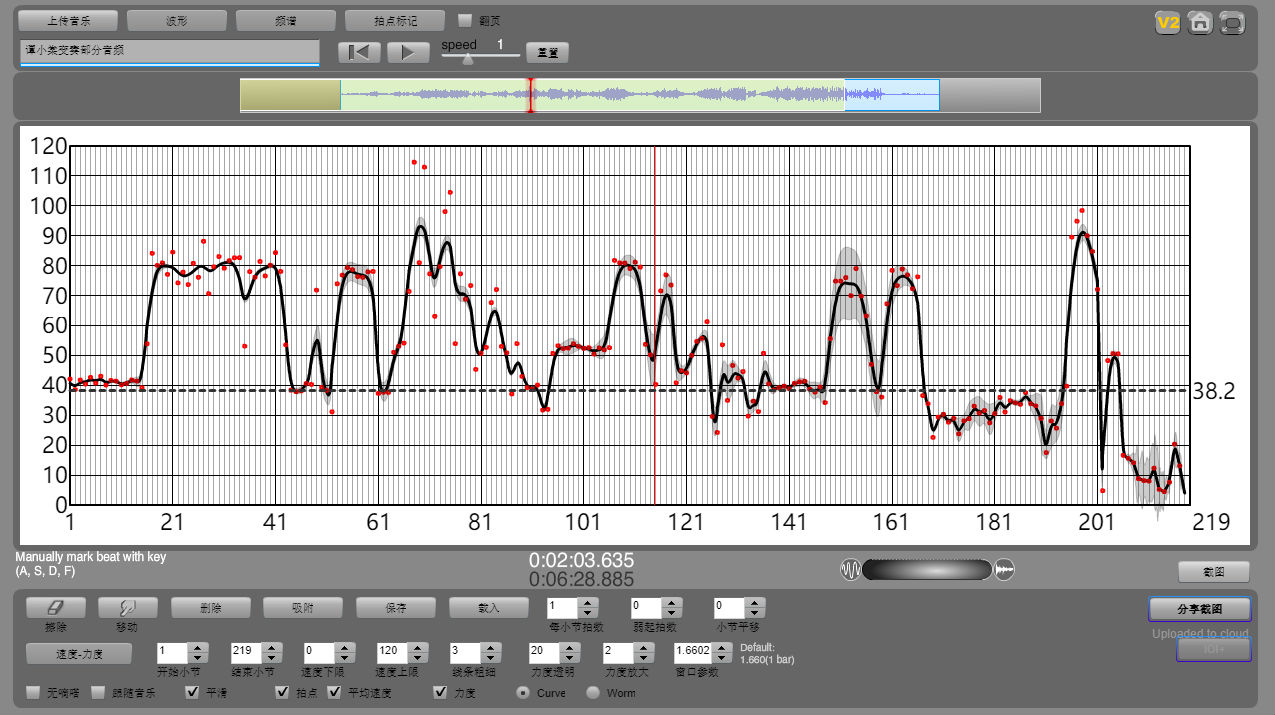Toggle fullscreen with the expand icon

click(x=1233, y=23)
